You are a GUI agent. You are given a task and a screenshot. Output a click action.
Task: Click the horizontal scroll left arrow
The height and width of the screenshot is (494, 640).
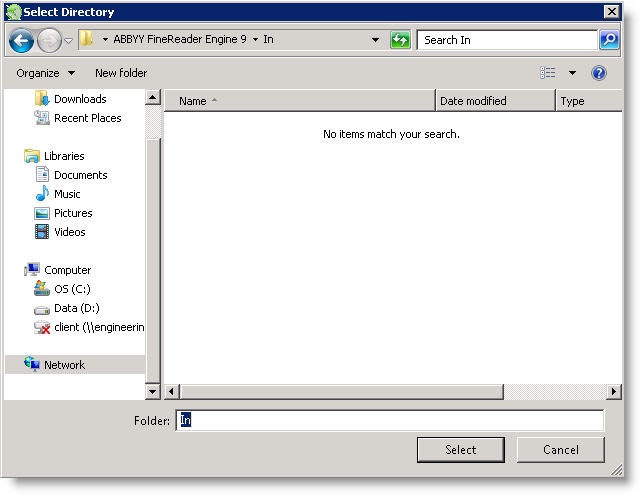coord(171,392)
